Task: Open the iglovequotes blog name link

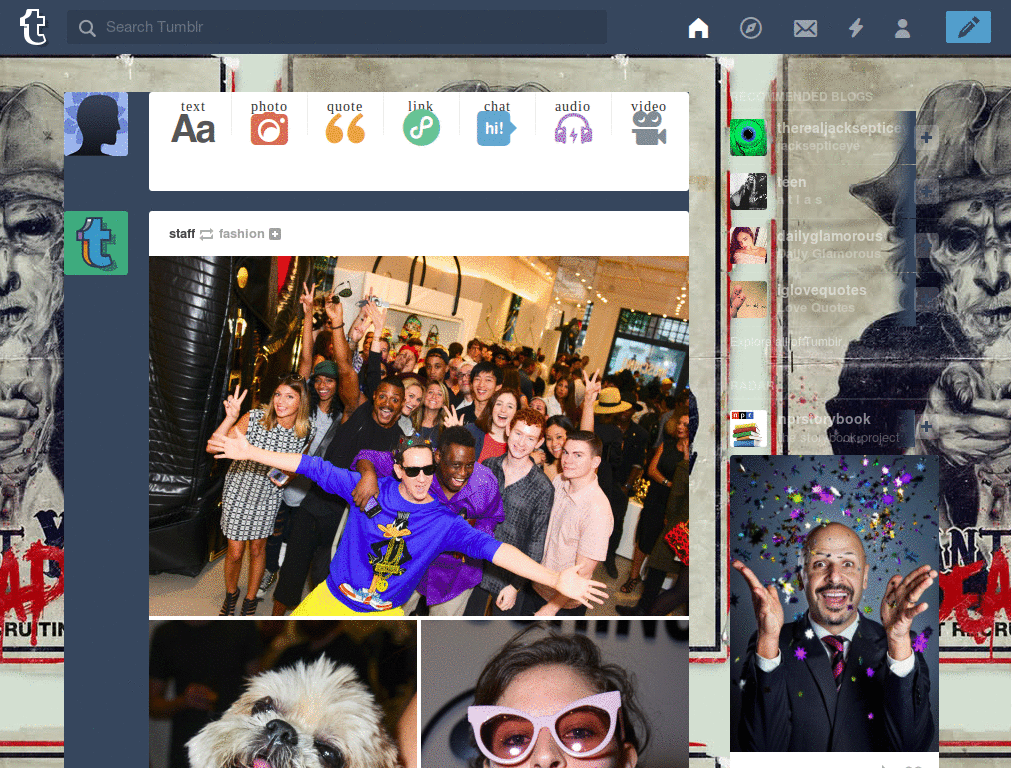Action: point(822,290)
